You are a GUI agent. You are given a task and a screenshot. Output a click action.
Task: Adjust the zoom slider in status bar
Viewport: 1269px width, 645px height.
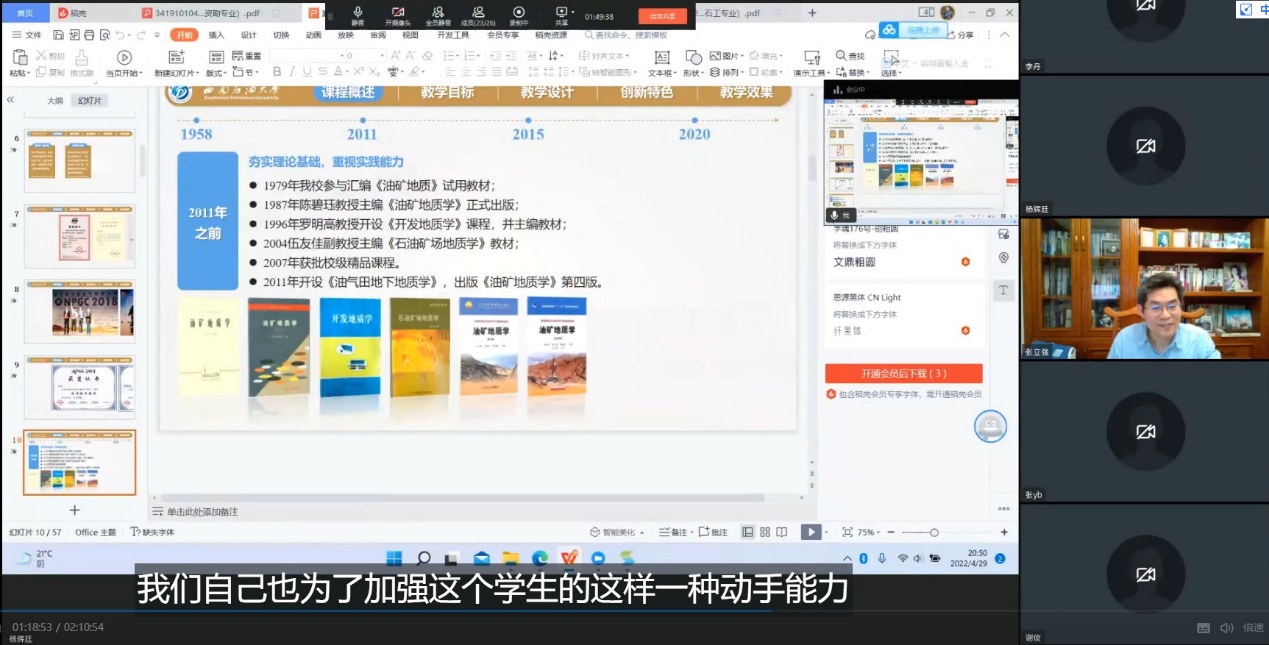(934, 532)
